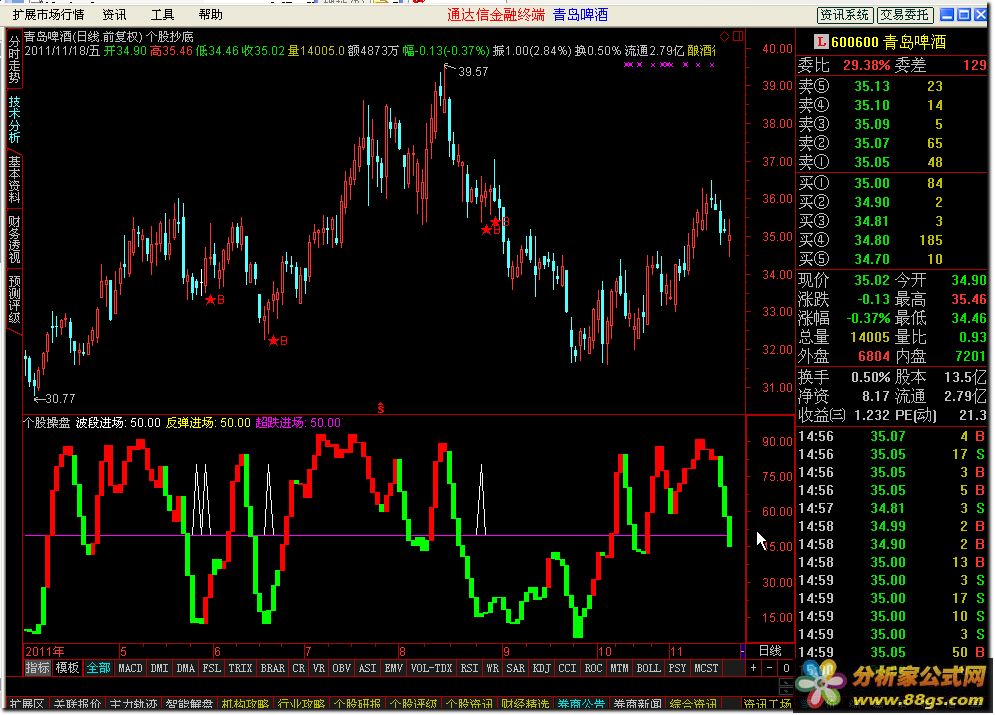Apply the TRIX indicator
Screen dimensions: 995x715
tap(241, 668)
